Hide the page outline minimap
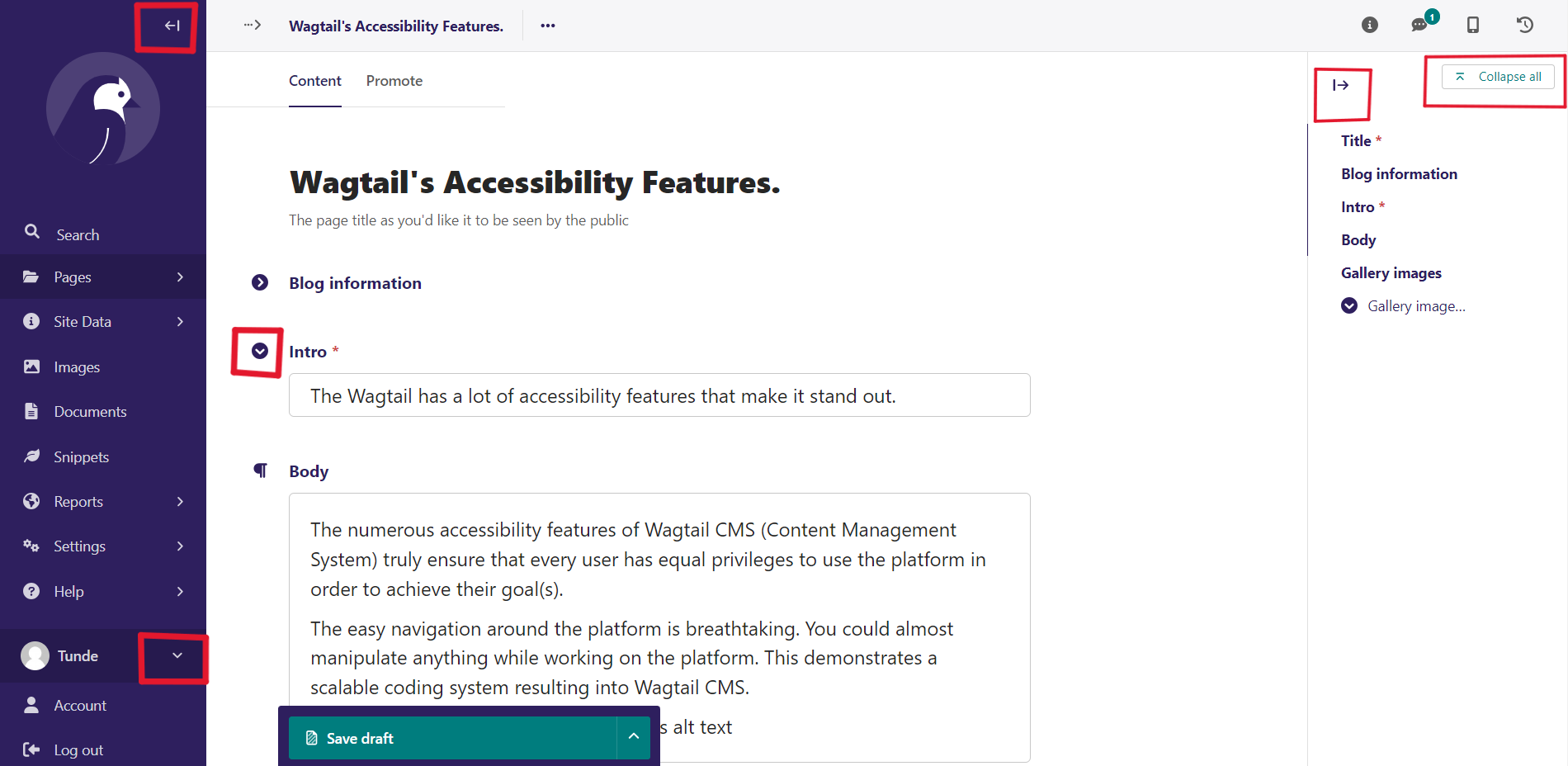The height and width of the screenshot is (766, 1568). pos(1342,85)
